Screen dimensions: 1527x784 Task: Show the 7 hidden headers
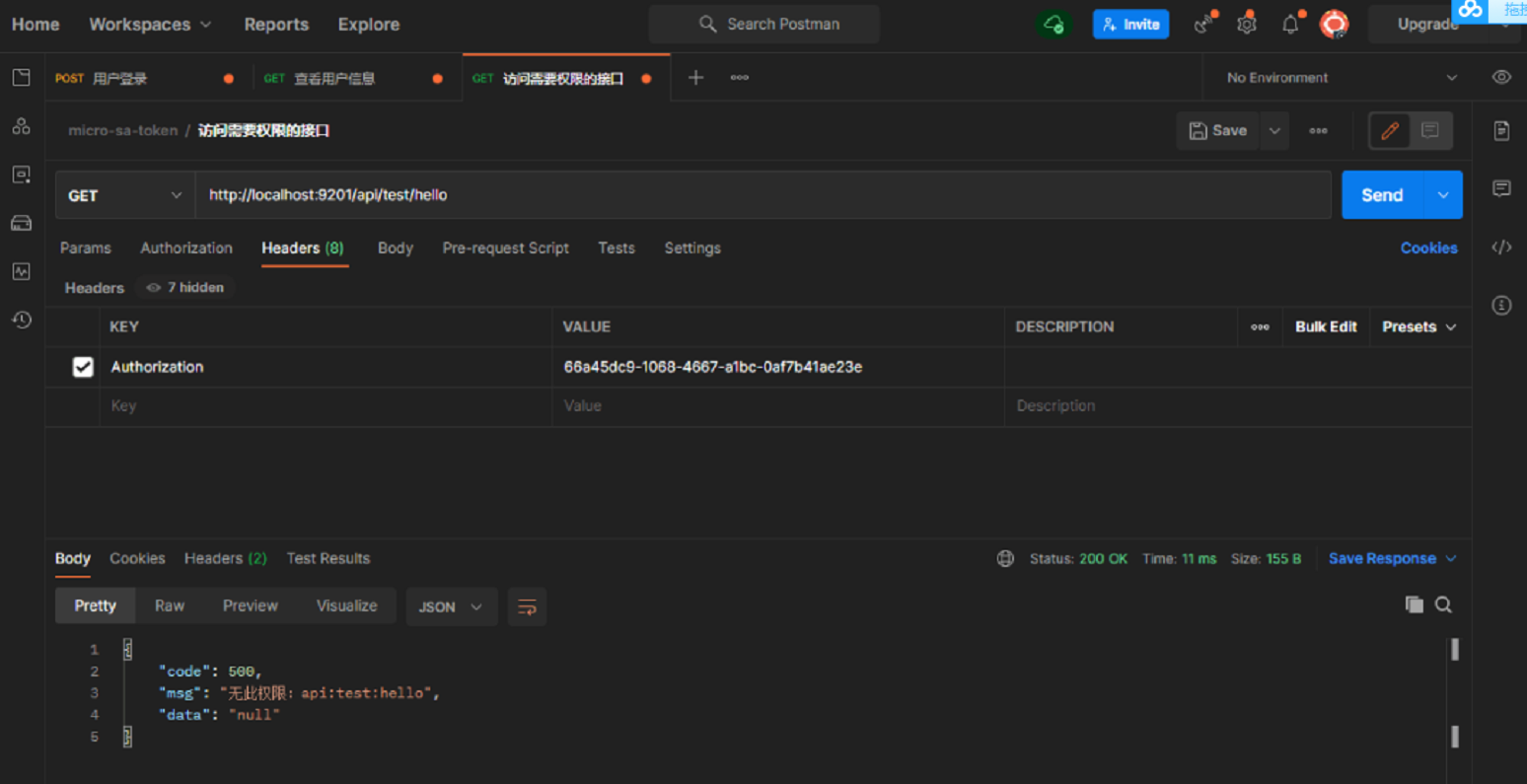pos(185,288)
